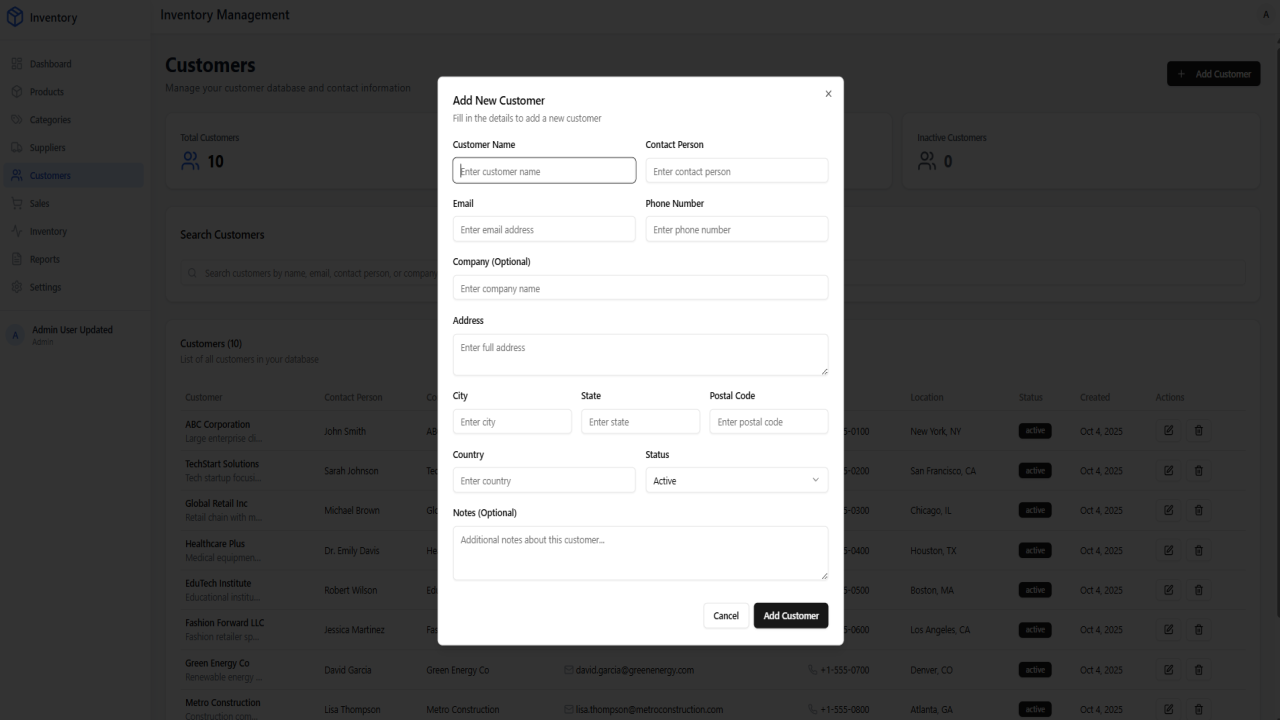This screenshot has width=1280, height=720.
Task: Delete the EduTech Institute row
Action: coord(1199,590)
